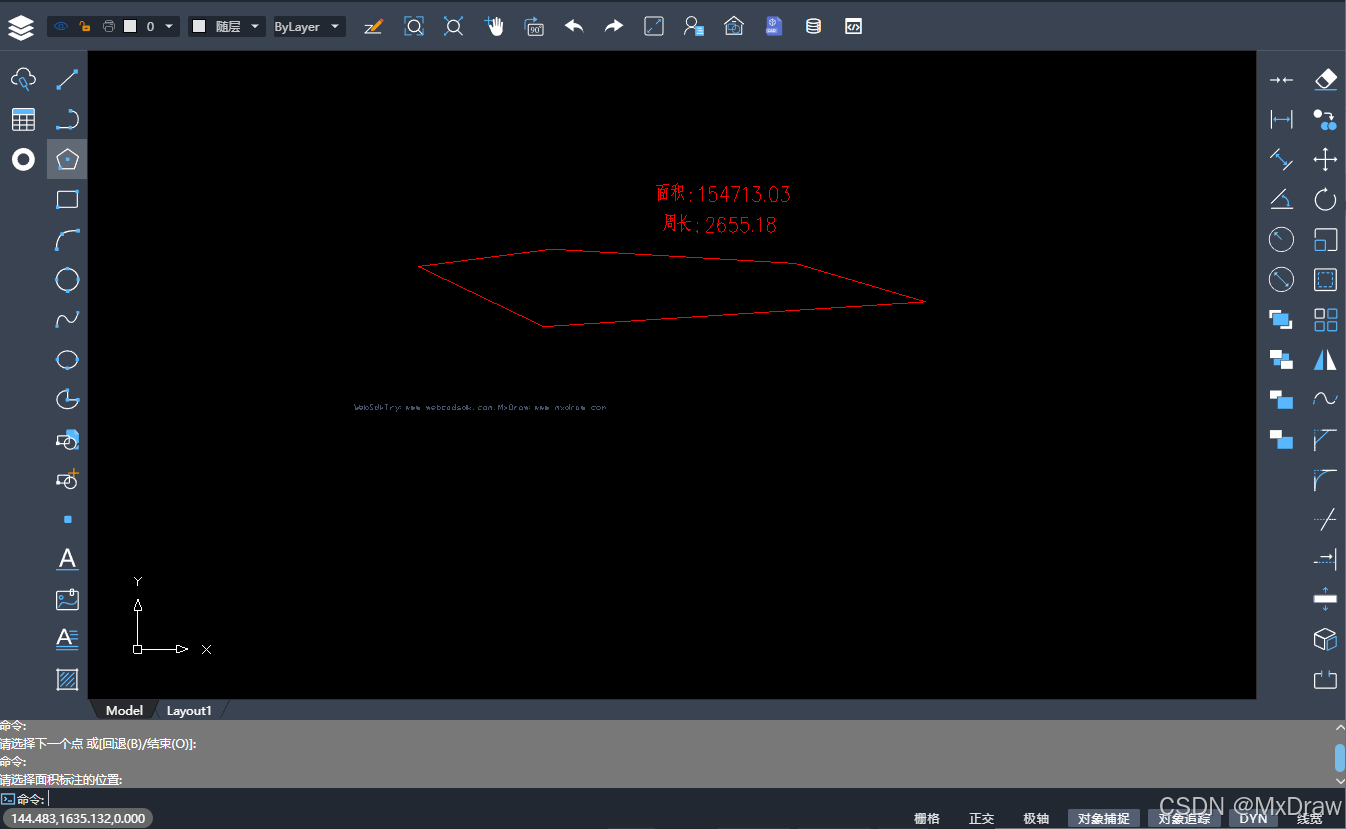Select the eraser tool
This screenshot has height=829, width=1346.
(x=1325, y=79)
